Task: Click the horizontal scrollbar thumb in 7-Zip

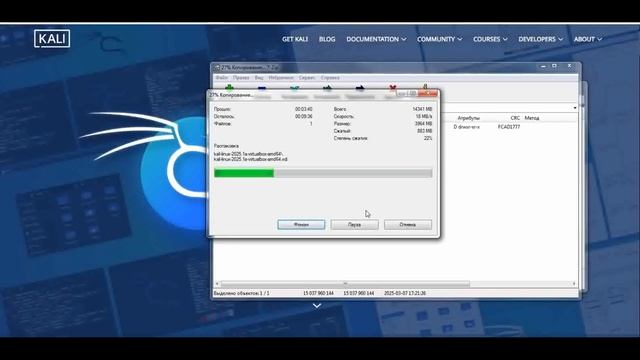Action: click(345, 284)
